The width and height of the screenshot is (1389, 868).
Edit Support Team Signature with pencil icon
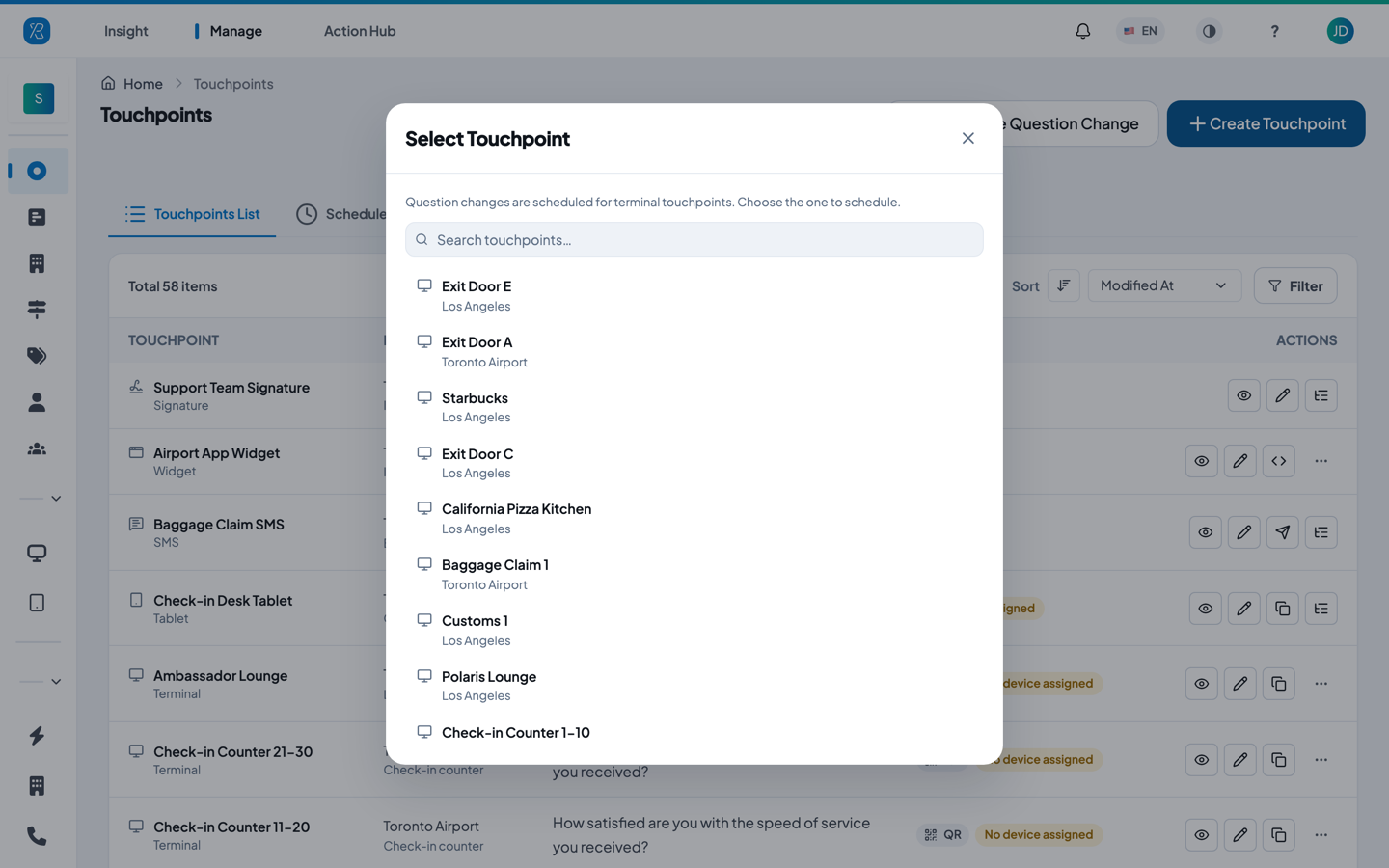point(1282,395)
